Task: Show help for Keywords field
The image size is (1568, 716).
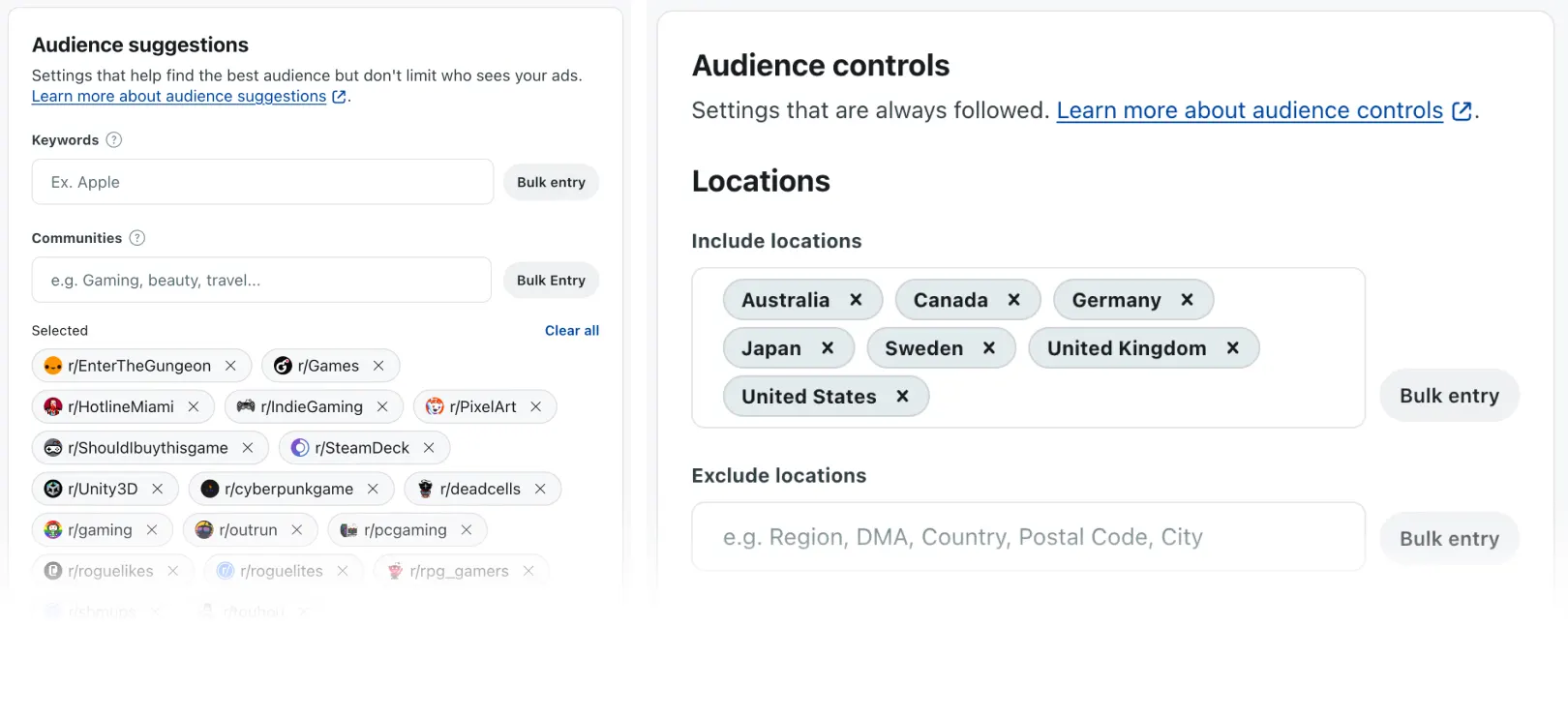Action: click(114, 140)
